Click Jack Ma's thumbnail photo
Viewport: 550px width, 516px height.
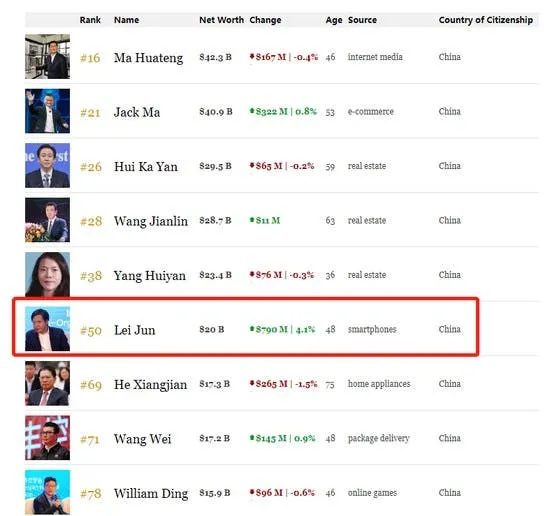pos(47,111)
